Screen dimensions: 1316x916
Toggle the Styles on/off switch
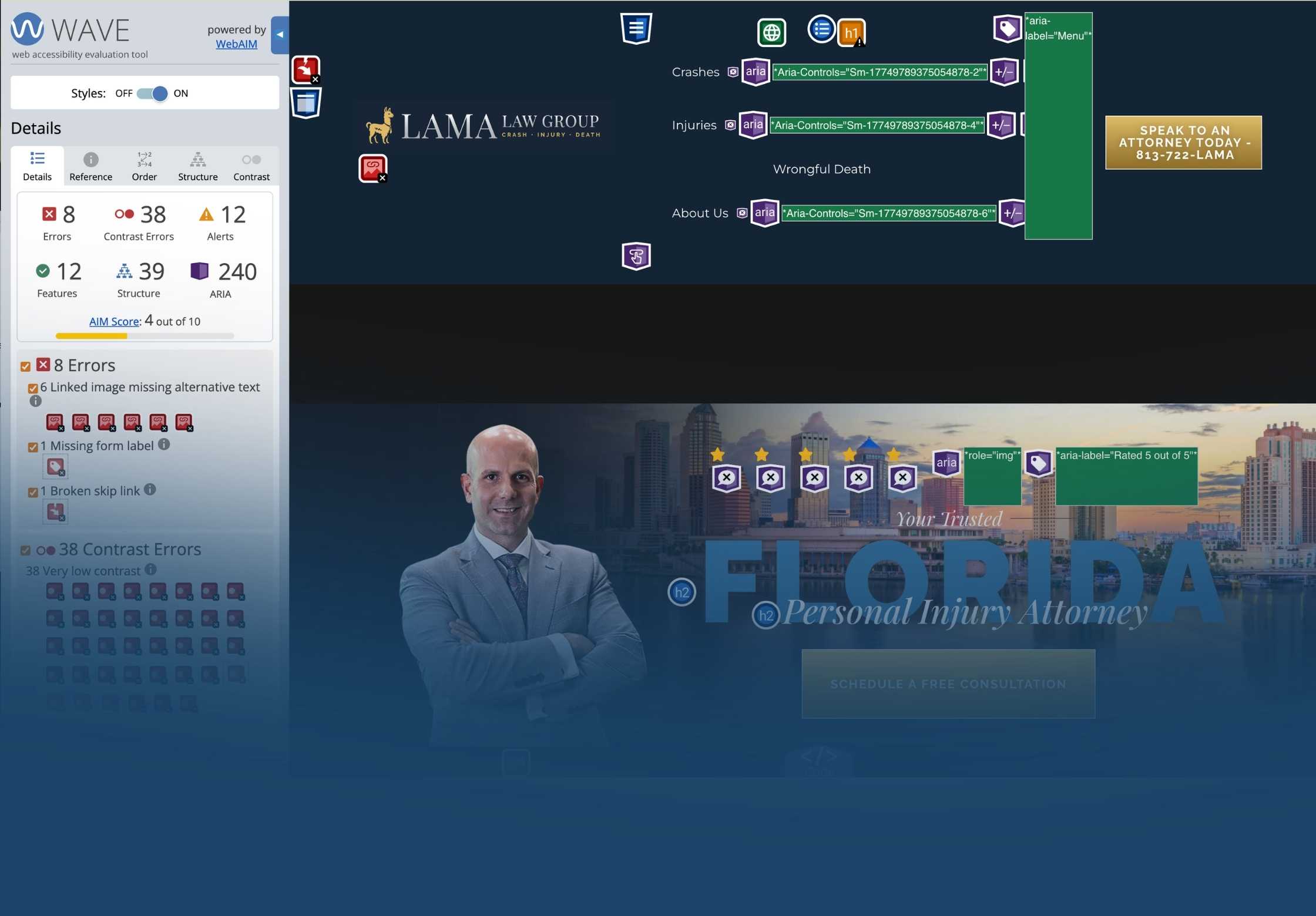coord(152,93)
